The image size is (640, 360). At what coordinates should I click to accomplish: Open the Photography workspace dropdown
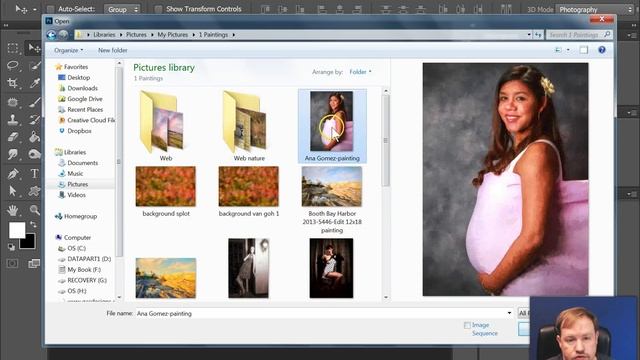[596, 9]
